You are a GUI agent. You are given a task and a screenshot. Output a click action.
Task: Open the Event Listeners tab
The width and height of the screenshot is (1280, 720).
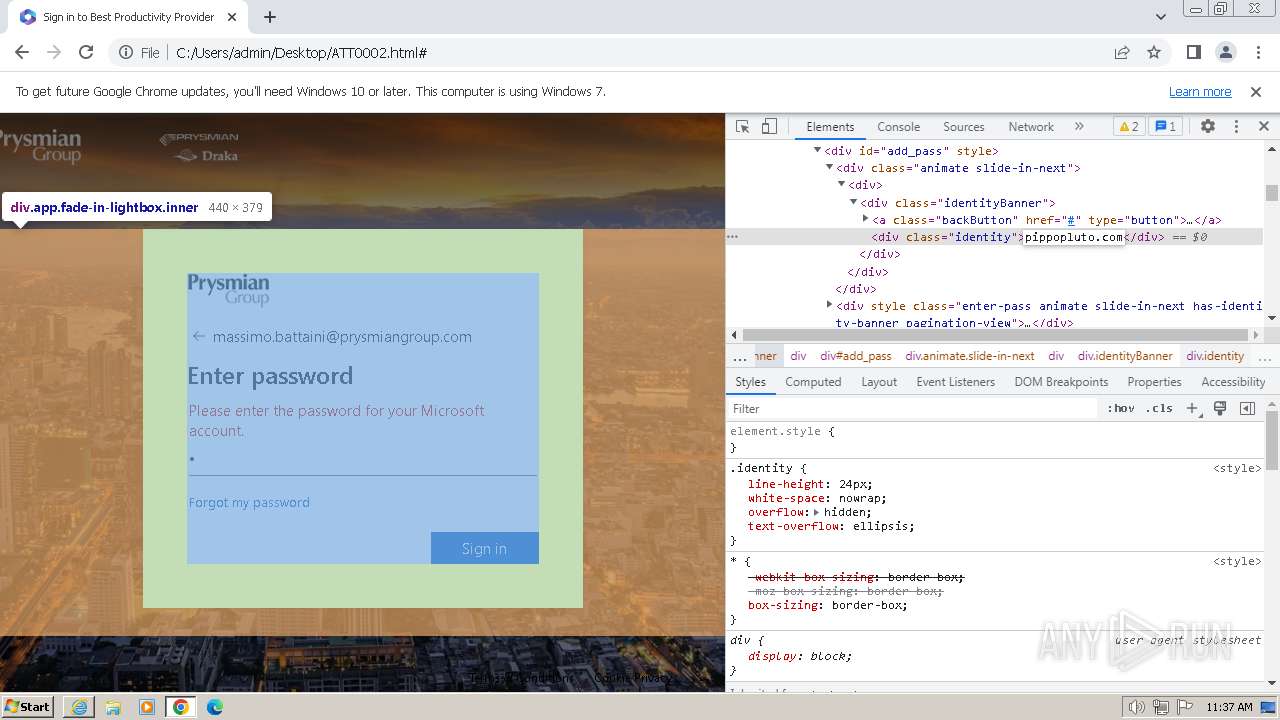click(x=956, y=382)
